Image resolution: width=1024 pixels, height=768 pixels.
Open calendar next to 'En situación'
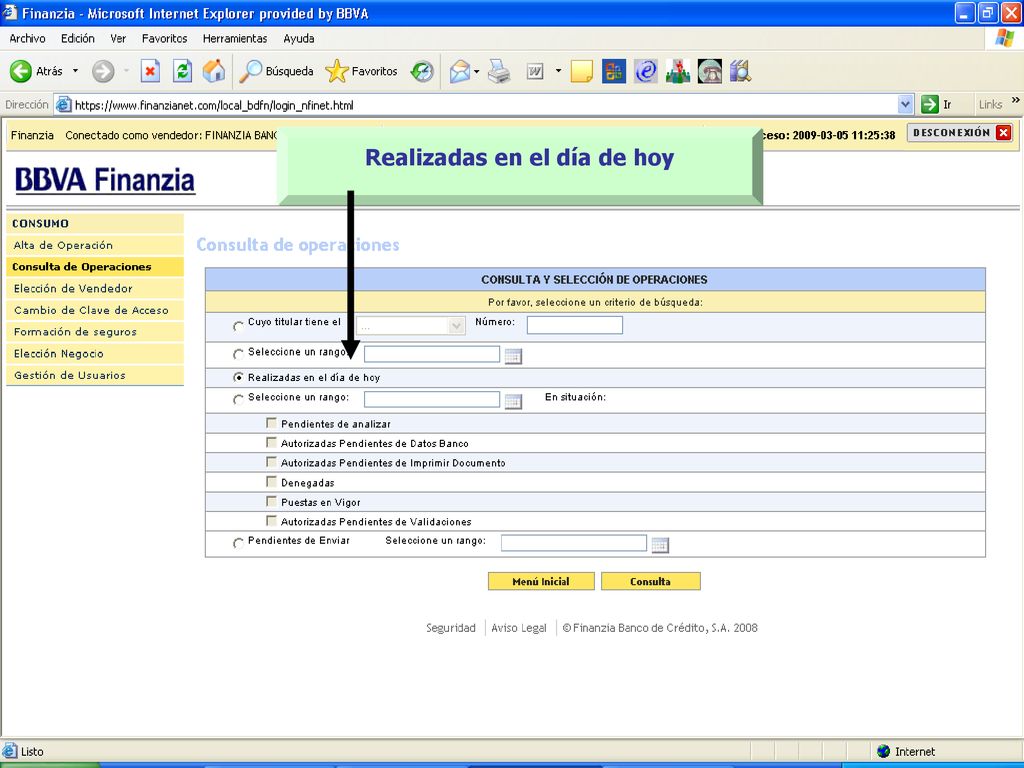click(x=513, y=401)
